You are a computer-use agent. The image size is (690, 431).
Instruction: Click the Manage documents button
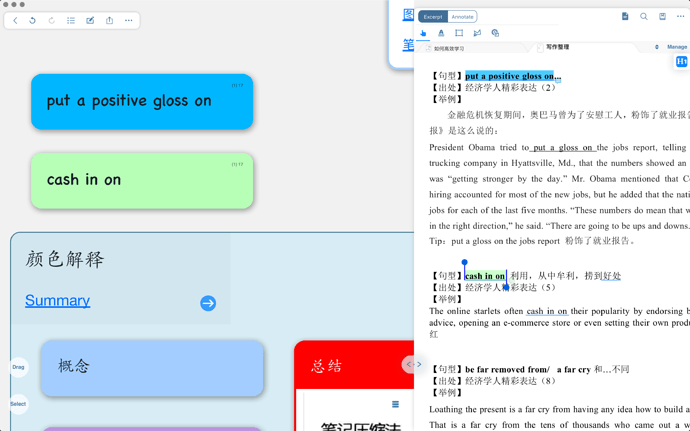tap(677, 47)
